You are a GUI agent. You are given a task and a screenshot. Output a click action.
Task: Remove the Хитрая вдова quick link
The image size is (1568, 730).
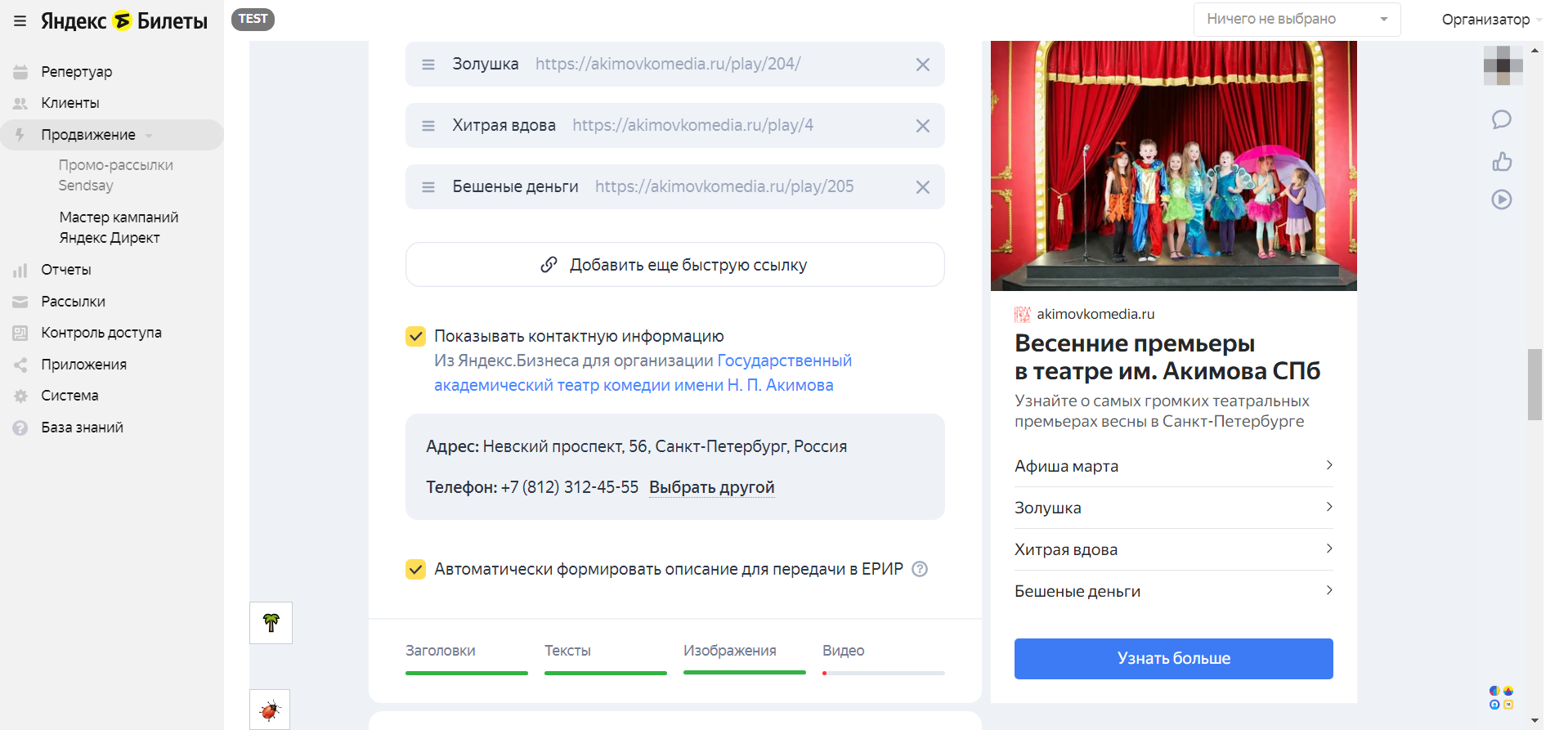923,126
